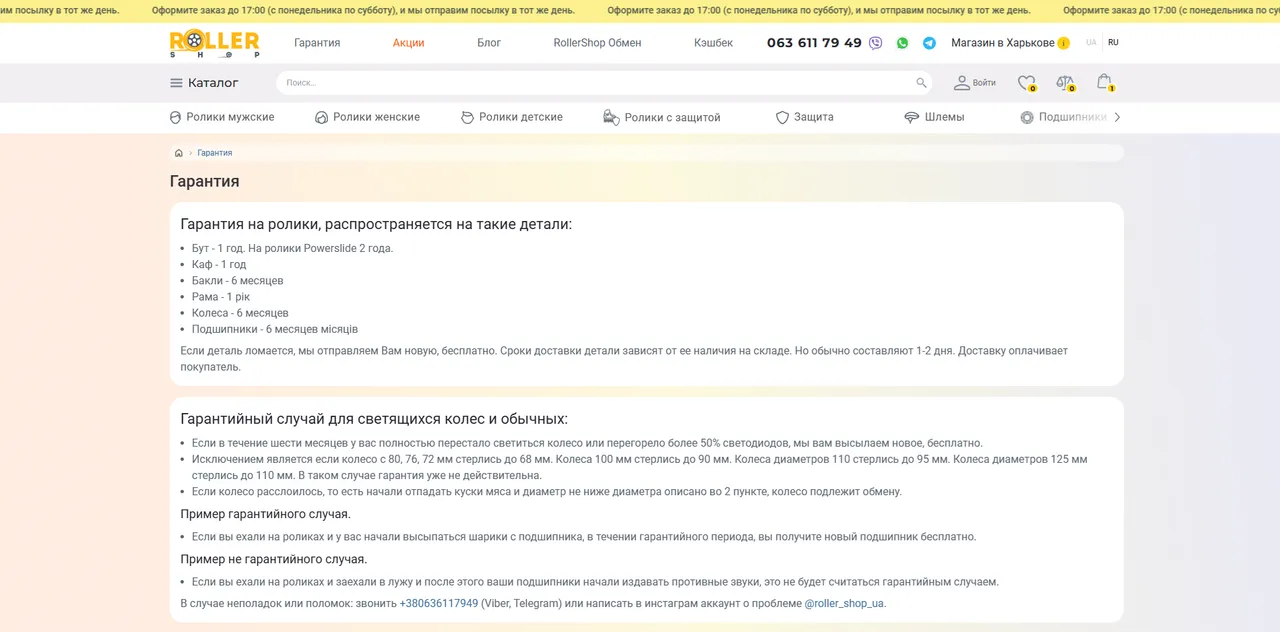Click the +380636117949 phone link
Viewport: 1280px width, 632px height.
(439, 604)
